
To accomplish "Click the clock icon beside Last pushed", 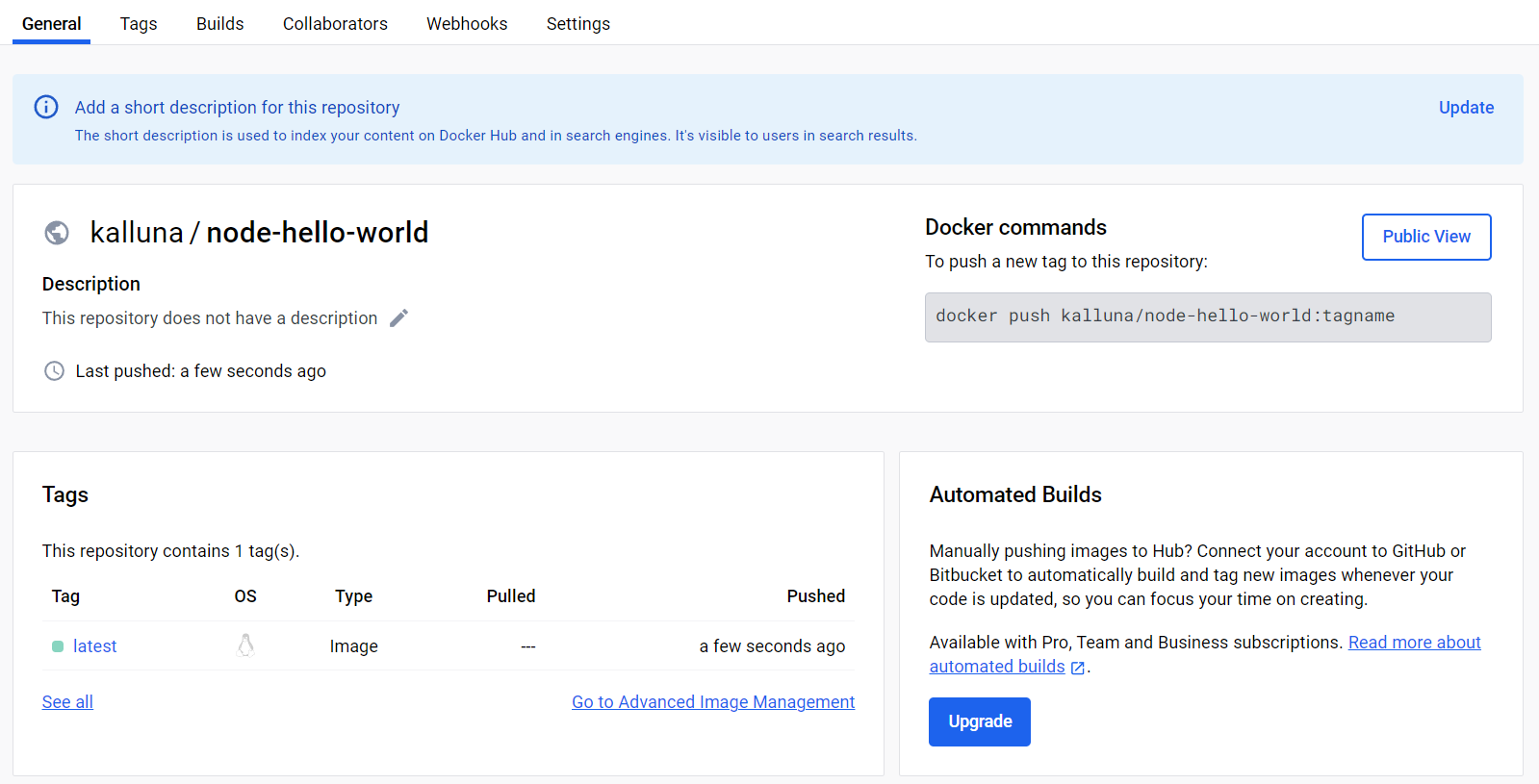I will [x=55, y=370].
